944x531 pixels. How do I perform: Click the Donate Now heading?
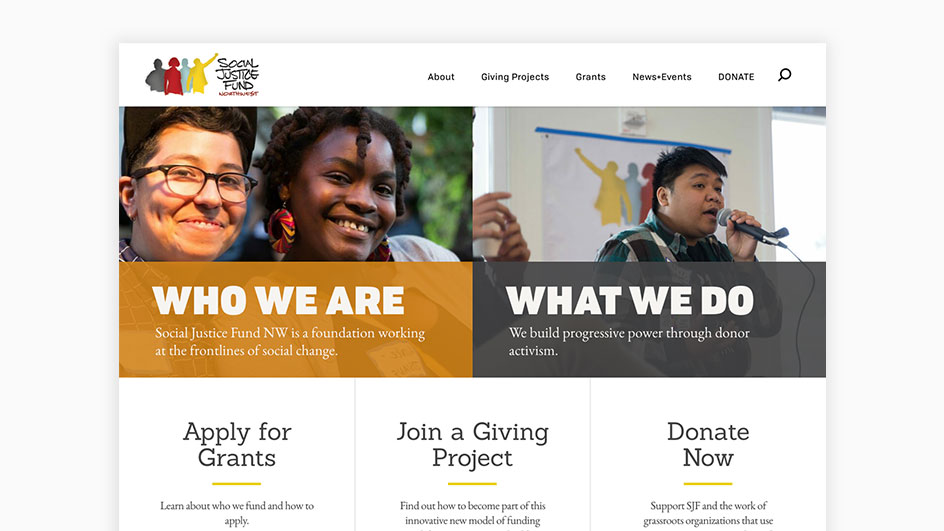pos(708,444)
